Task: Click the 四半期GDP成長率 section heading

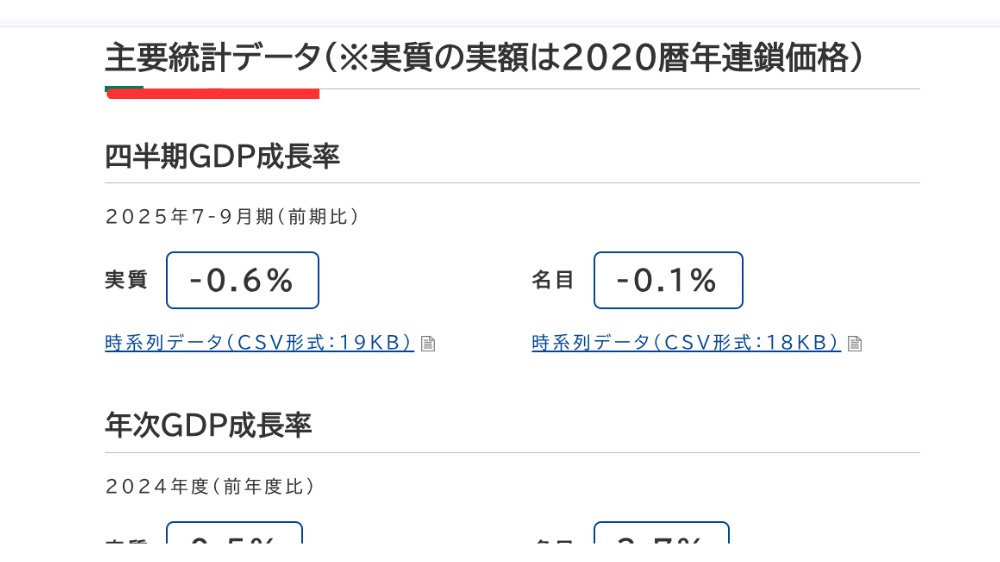Action: click(222, 157)
